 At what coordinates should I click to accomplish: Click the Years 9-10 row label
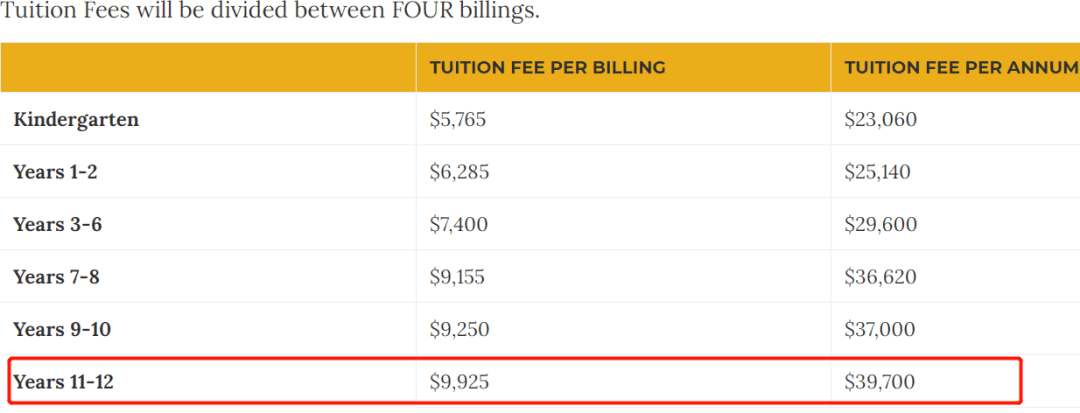pos(62,330)
